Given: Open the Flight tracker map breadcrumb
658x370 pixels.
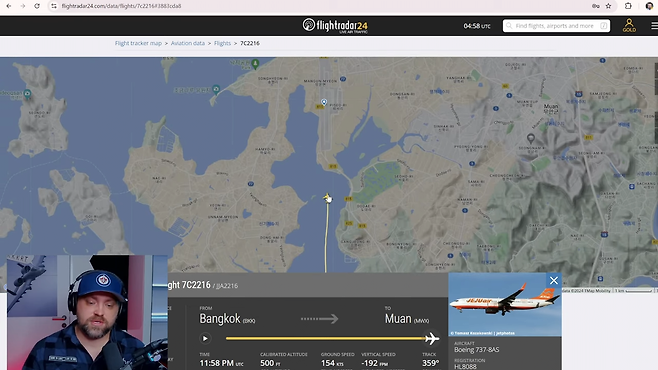Looking at the screenshot, I should click(138, 43).
